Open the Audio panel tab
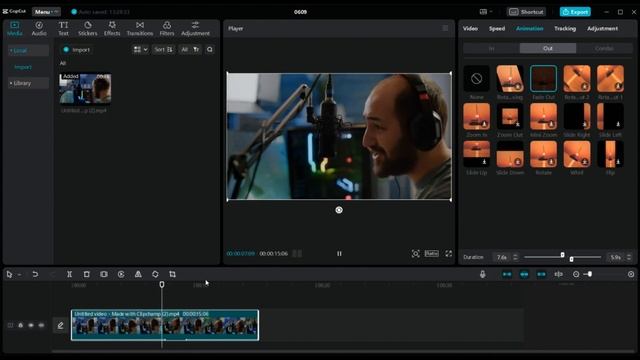 coord(39,29)
